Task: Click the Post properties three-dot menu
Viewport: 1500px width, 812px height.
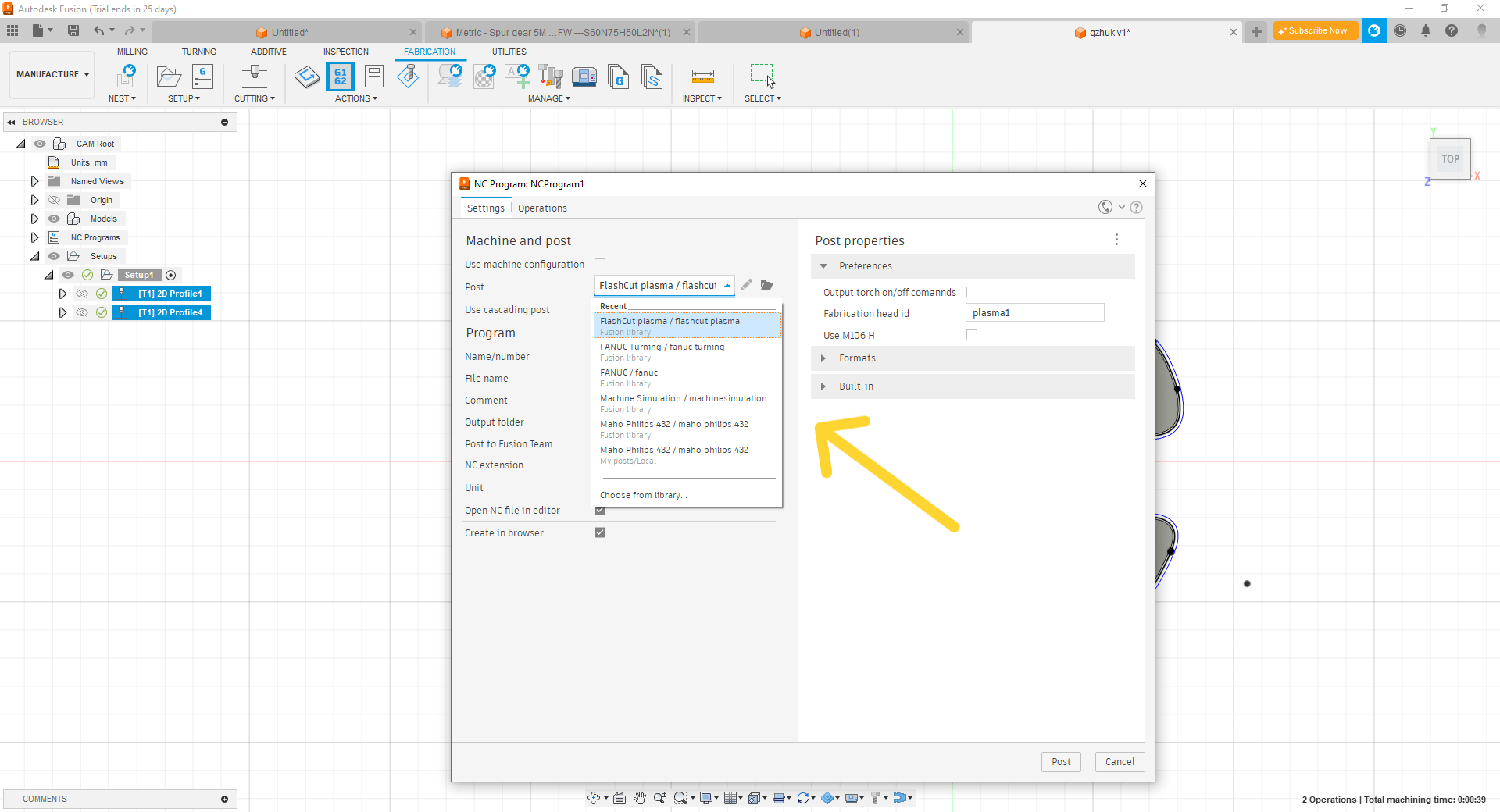Action: click(x=1116, y=240)
